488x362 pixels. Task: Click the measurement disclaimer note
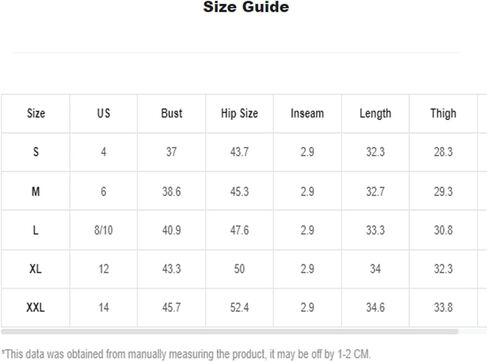pyautogui.click(x=186, y=354)
